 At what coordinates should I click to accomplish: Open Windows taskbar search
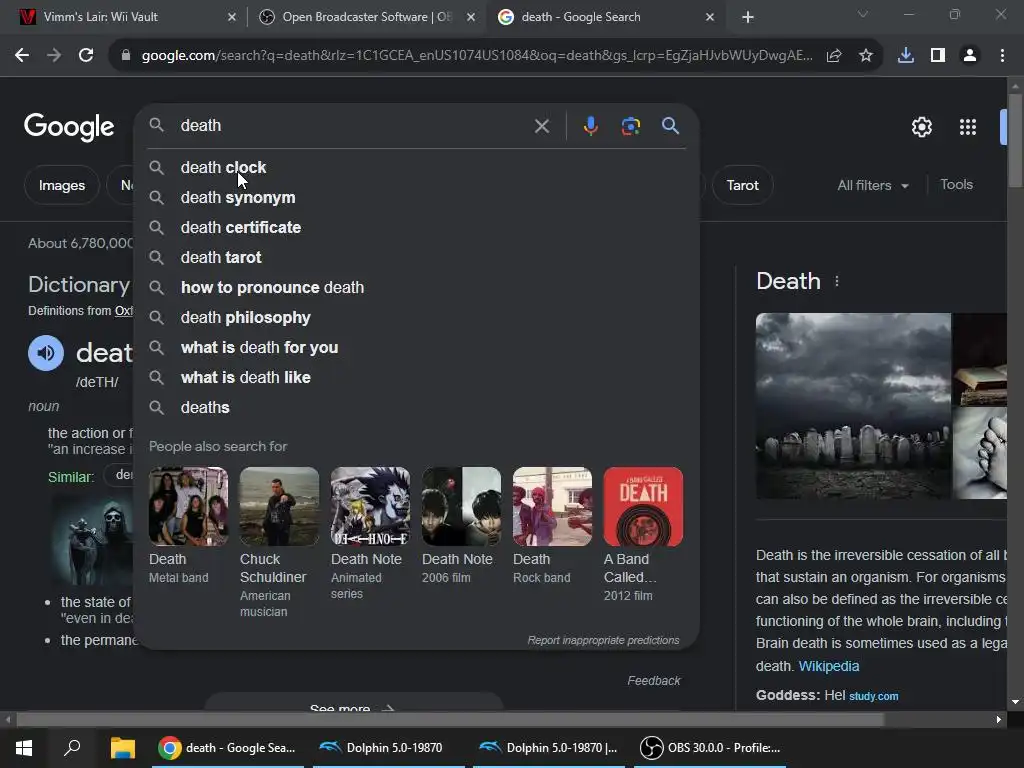(72, 748)
